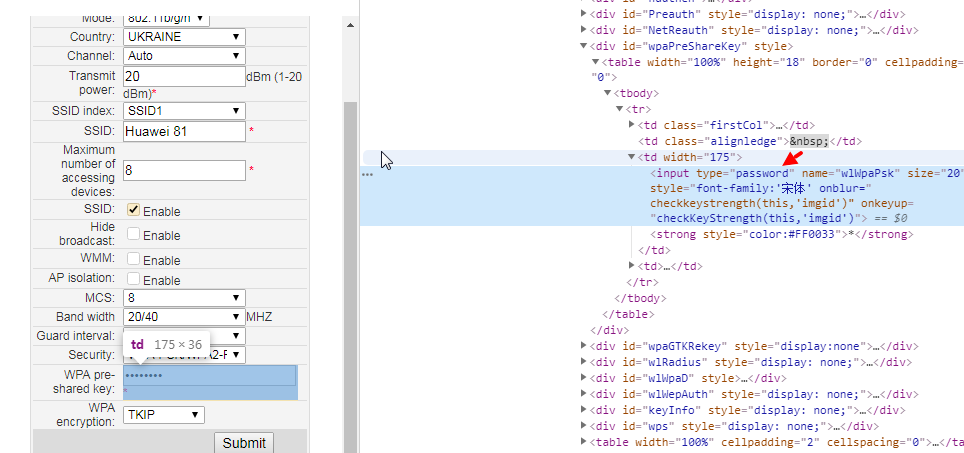964x453 pixels.
Task: Collapse the tbody element in the DOM tree
Action: 608,93
